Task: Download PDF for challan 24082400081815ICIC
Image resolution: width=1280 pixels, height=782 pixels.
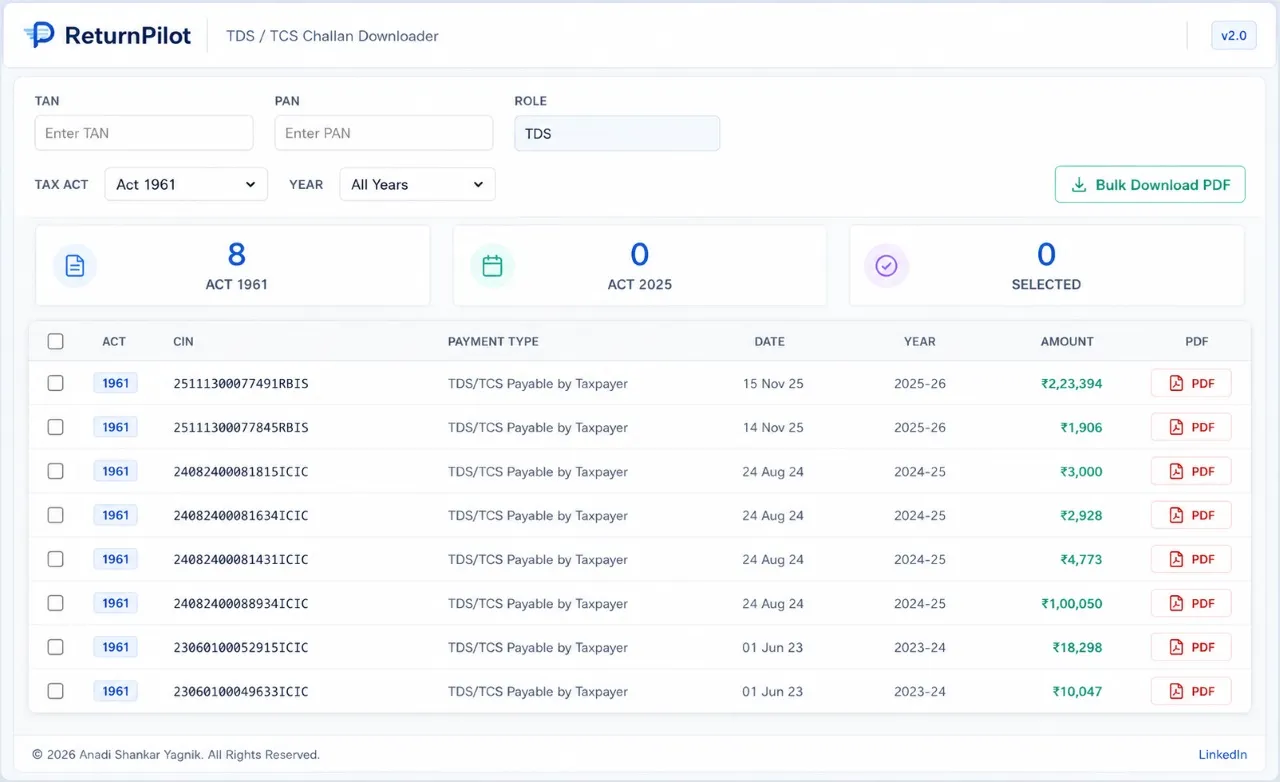Action: (1191, 471)
